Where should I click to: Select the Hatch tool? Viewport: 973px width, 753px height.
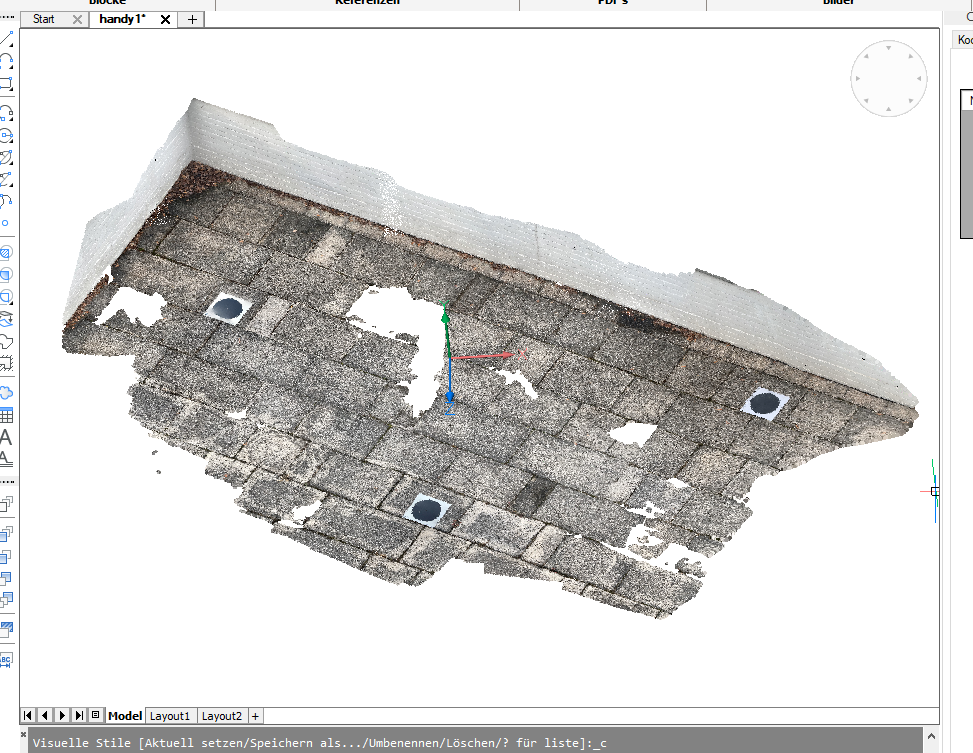pyautogui.click(x=6, y=253)
